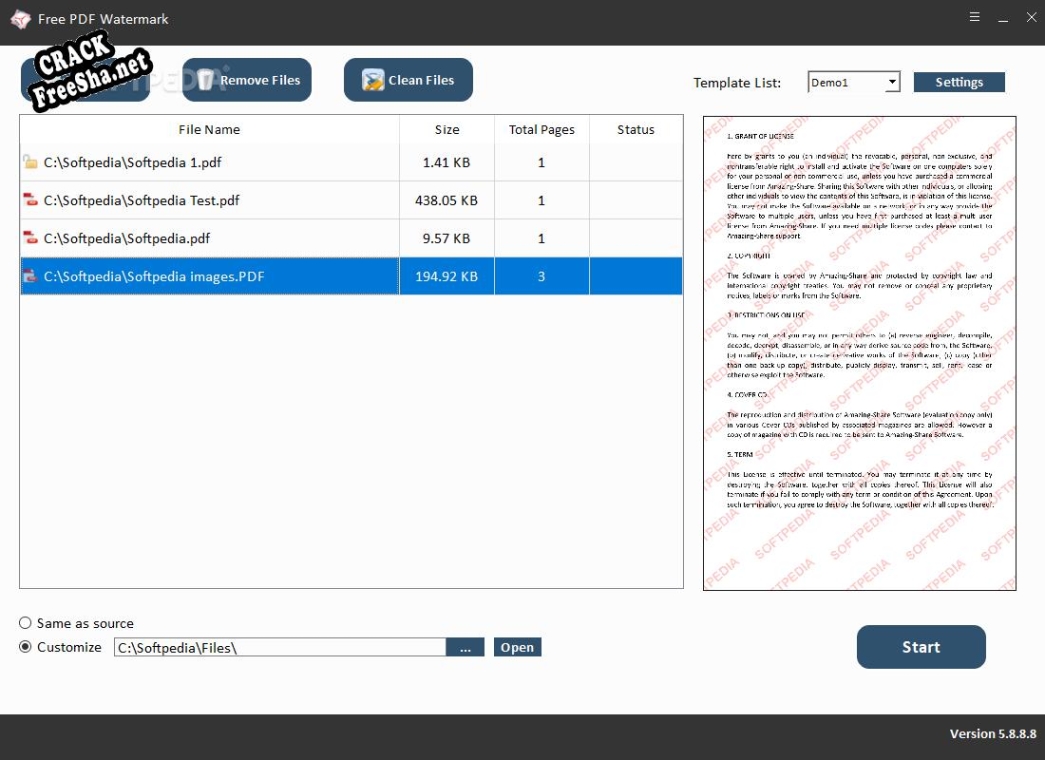Click the PDF icon beside Softpedia.pdf

tap(31, 238)
